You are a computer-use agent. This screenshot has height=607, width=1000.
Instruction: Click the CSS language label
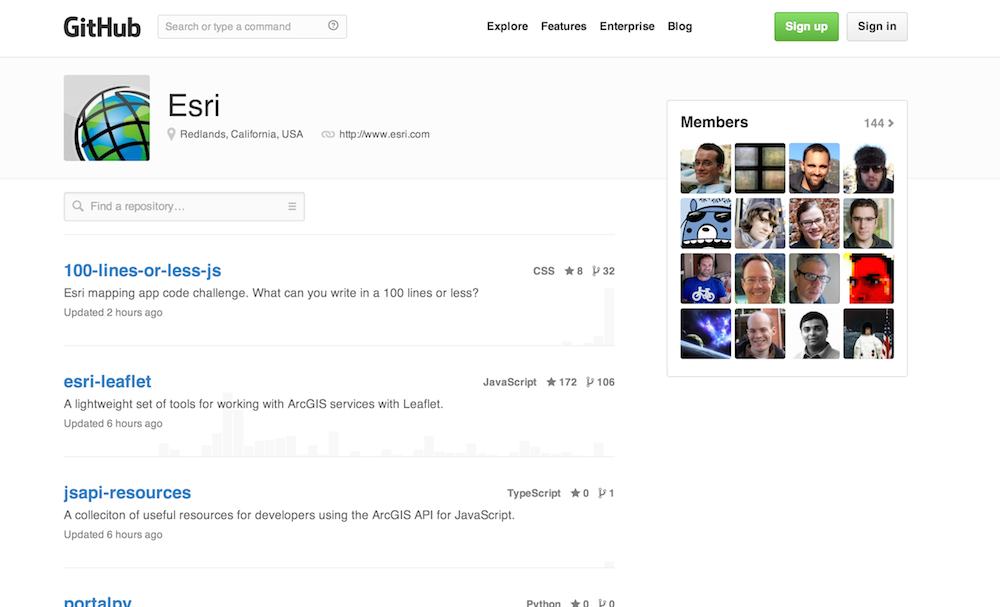(x=543, y=271)
